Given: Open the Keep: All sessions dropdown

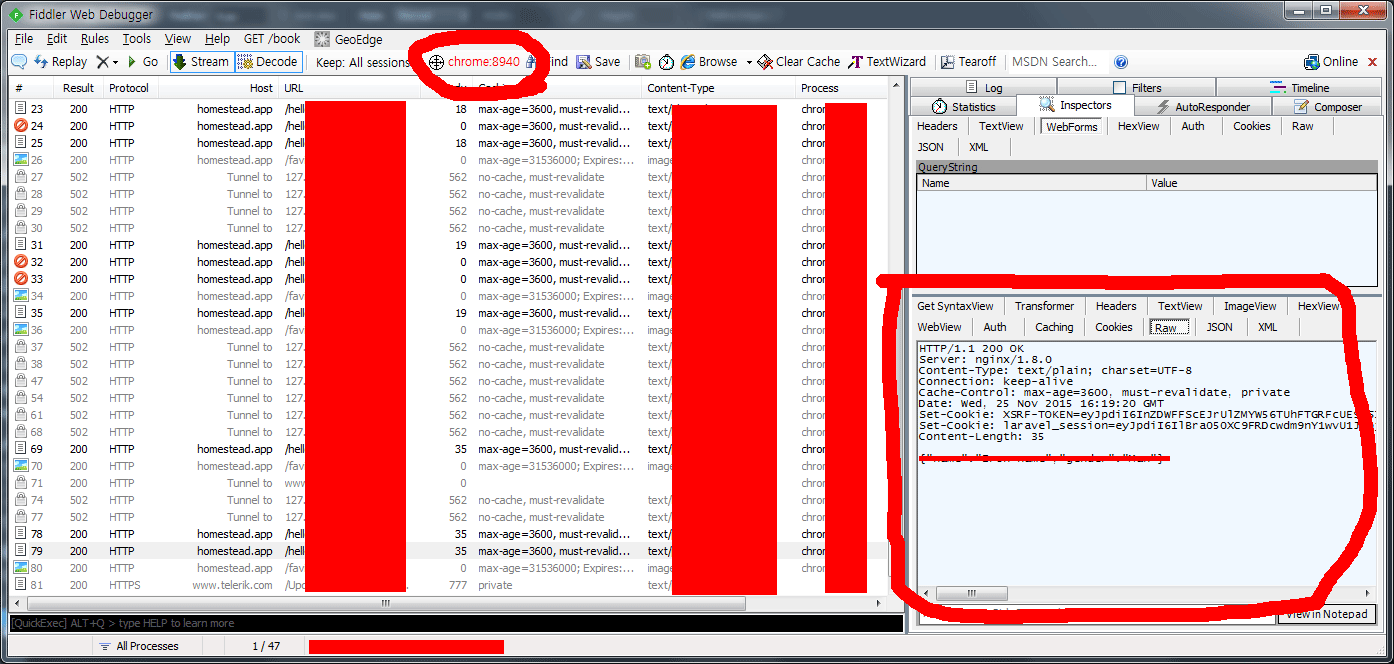Looking at the screenshot, I should tap(363, 62).
